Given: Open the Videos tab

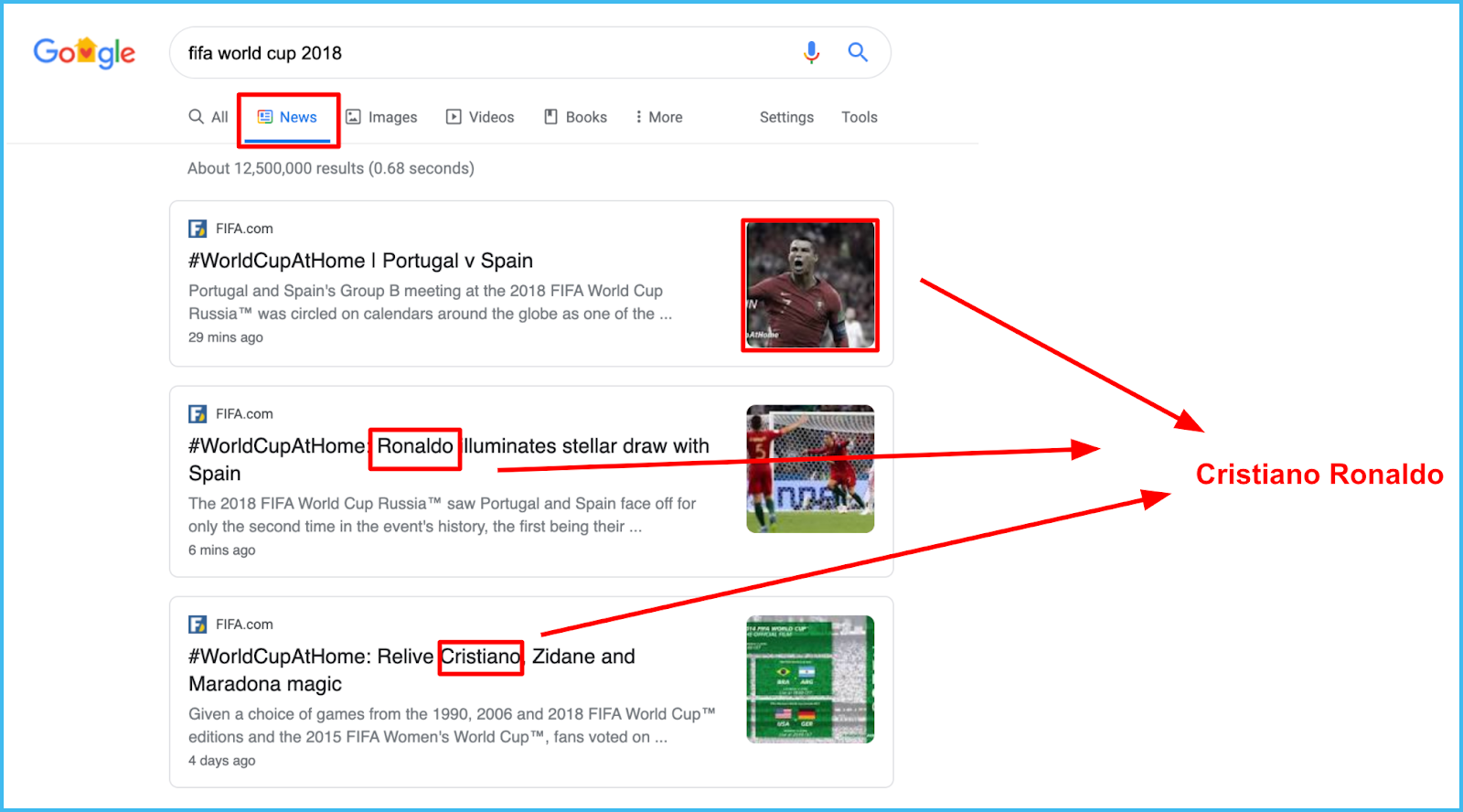Looking at the screenshot, I should coord(480,117).
